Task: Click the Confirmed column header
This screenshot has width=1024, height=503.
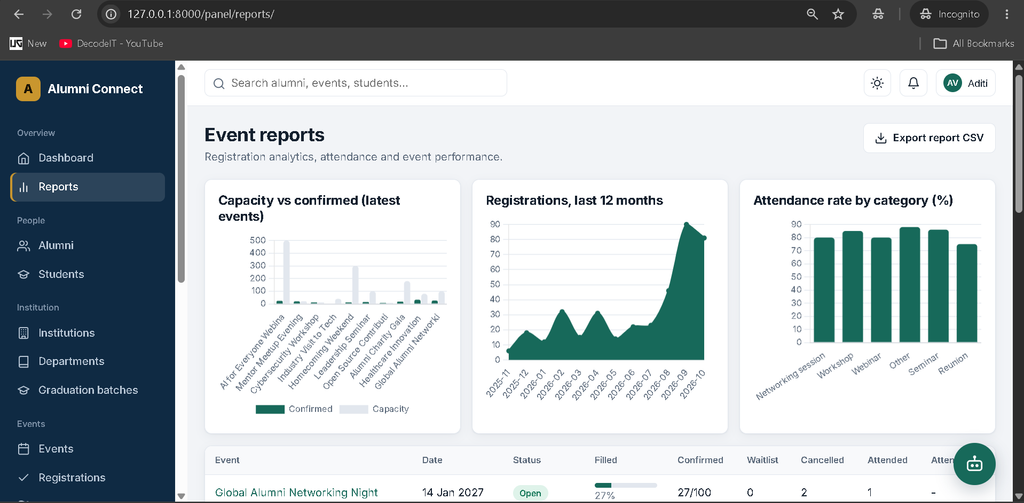Action: pyautogui.click(x=700, y=460)
